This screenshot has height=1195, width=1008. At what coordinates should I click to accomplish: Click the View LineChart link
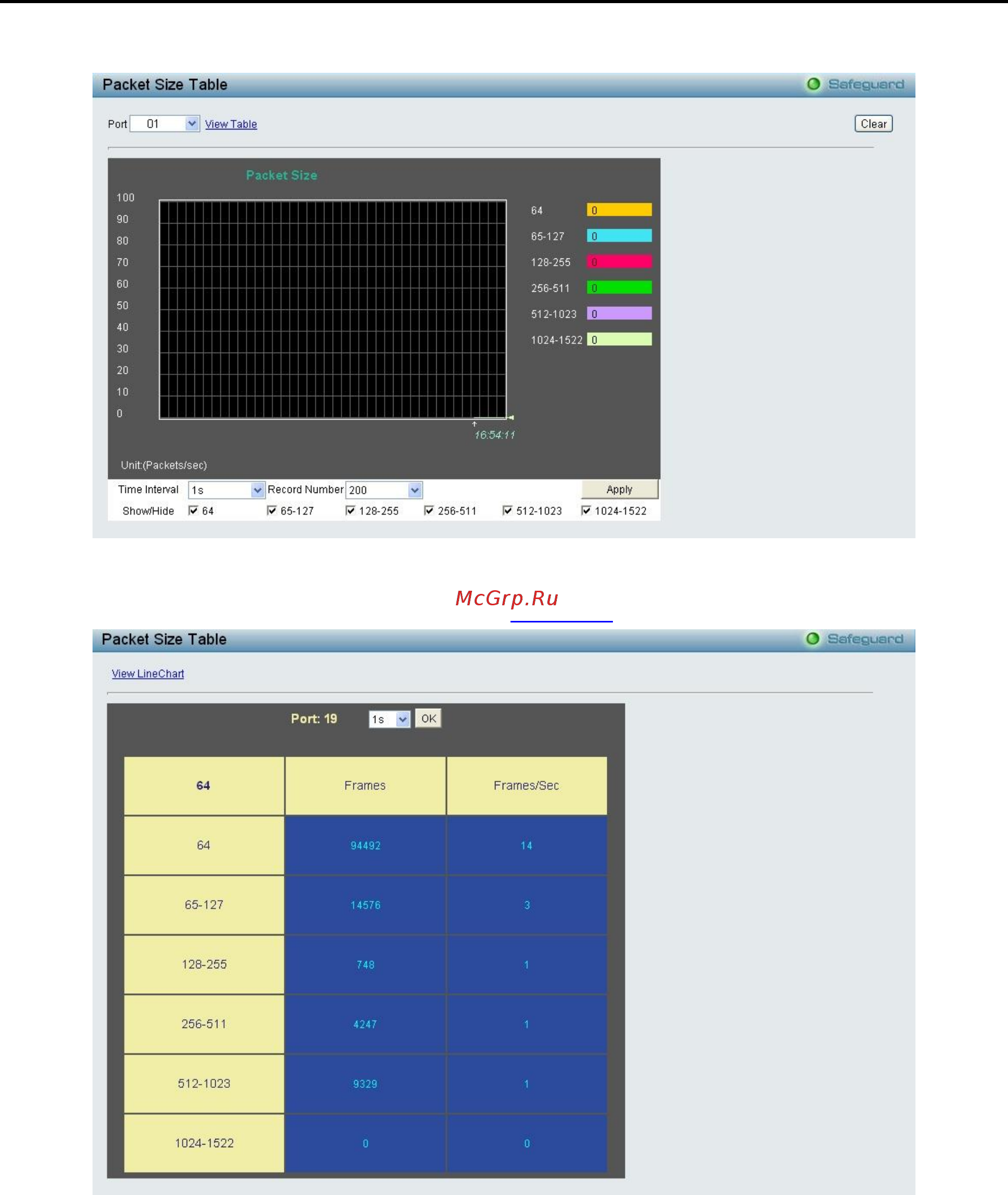148,674
